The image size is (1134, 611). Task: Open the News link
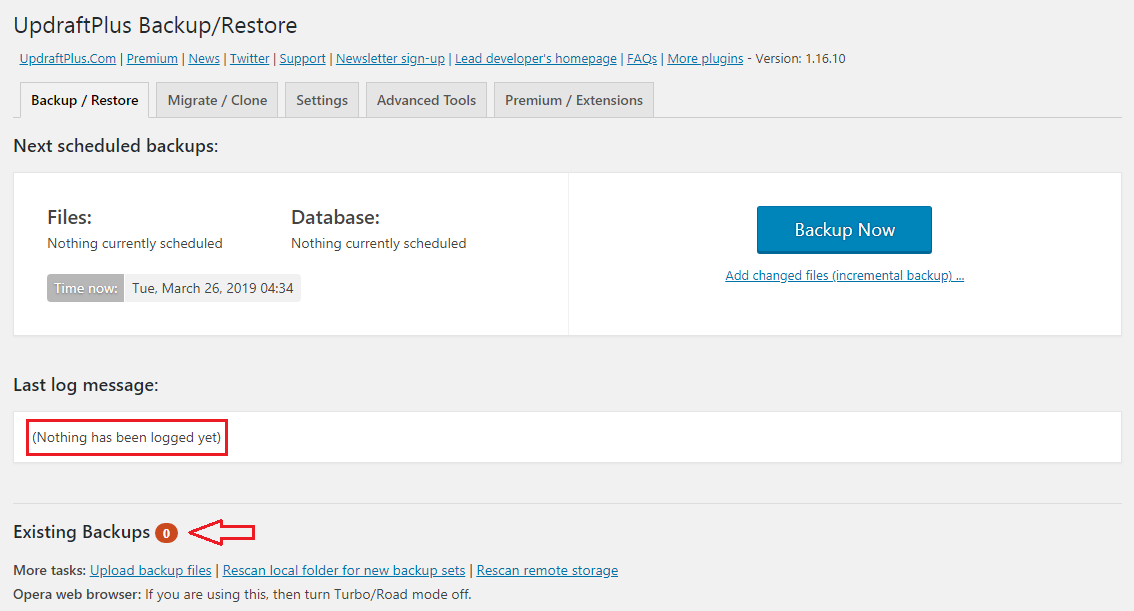tap(204, 59)
